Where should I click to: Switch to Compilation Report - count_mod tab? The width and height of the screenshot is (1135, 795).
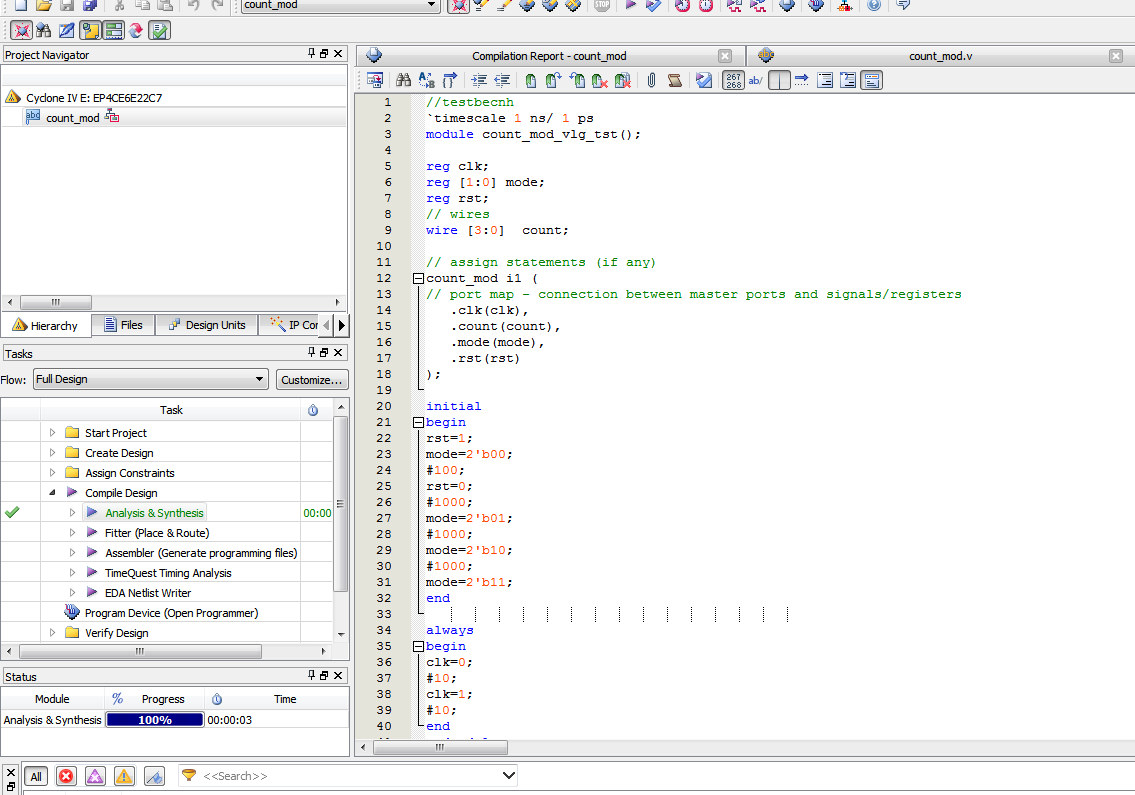[x=549, y=56]
